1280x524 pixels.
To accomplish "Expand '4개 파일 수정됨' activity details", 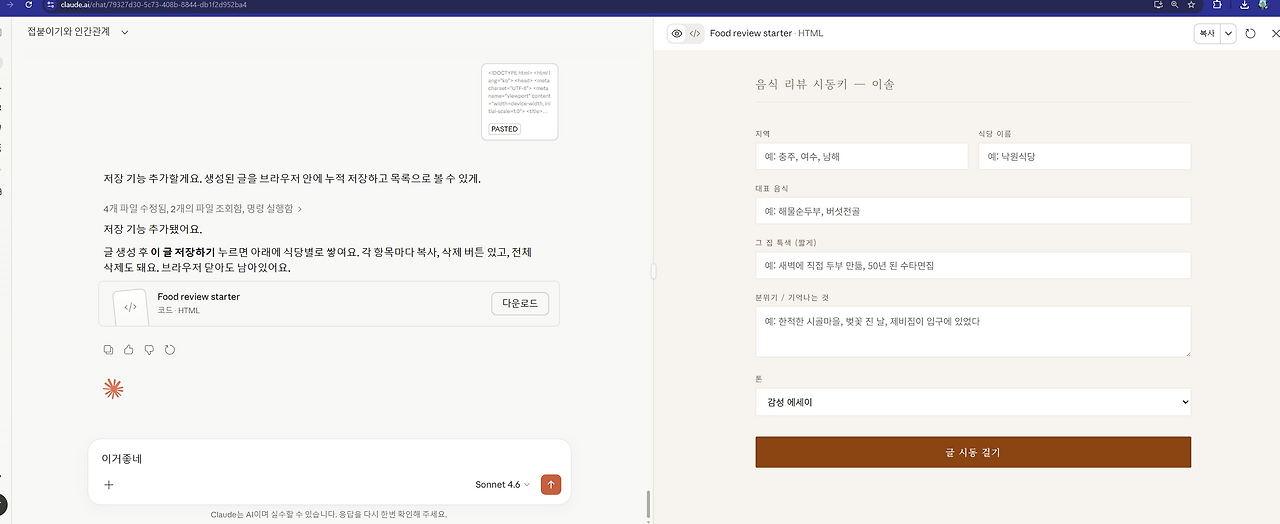I will pyautogui.click(x=202, y=209).
